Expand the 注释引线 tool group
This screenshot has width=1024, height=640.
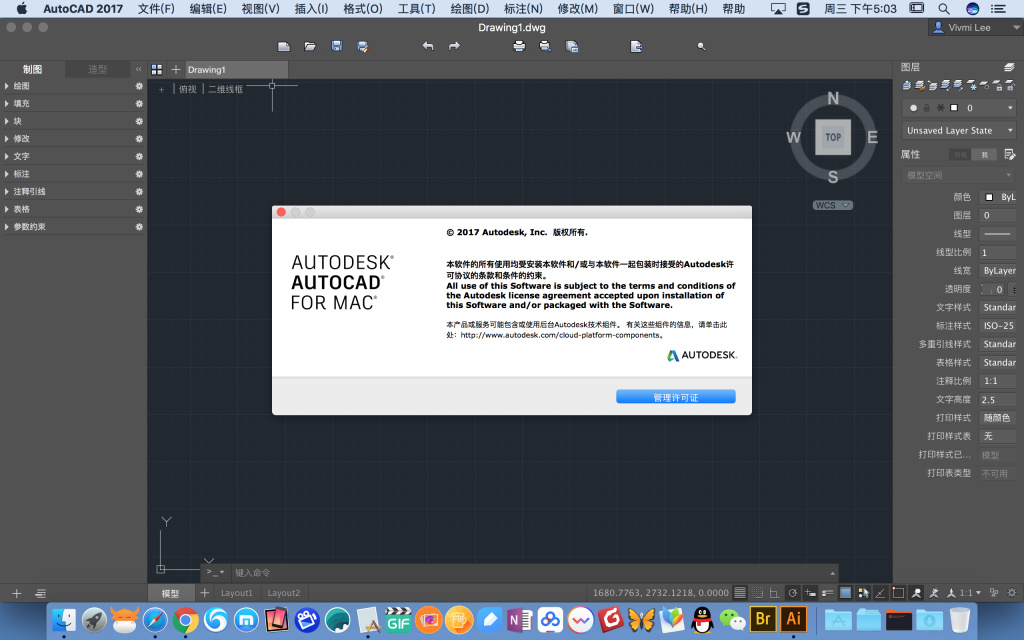7,191
